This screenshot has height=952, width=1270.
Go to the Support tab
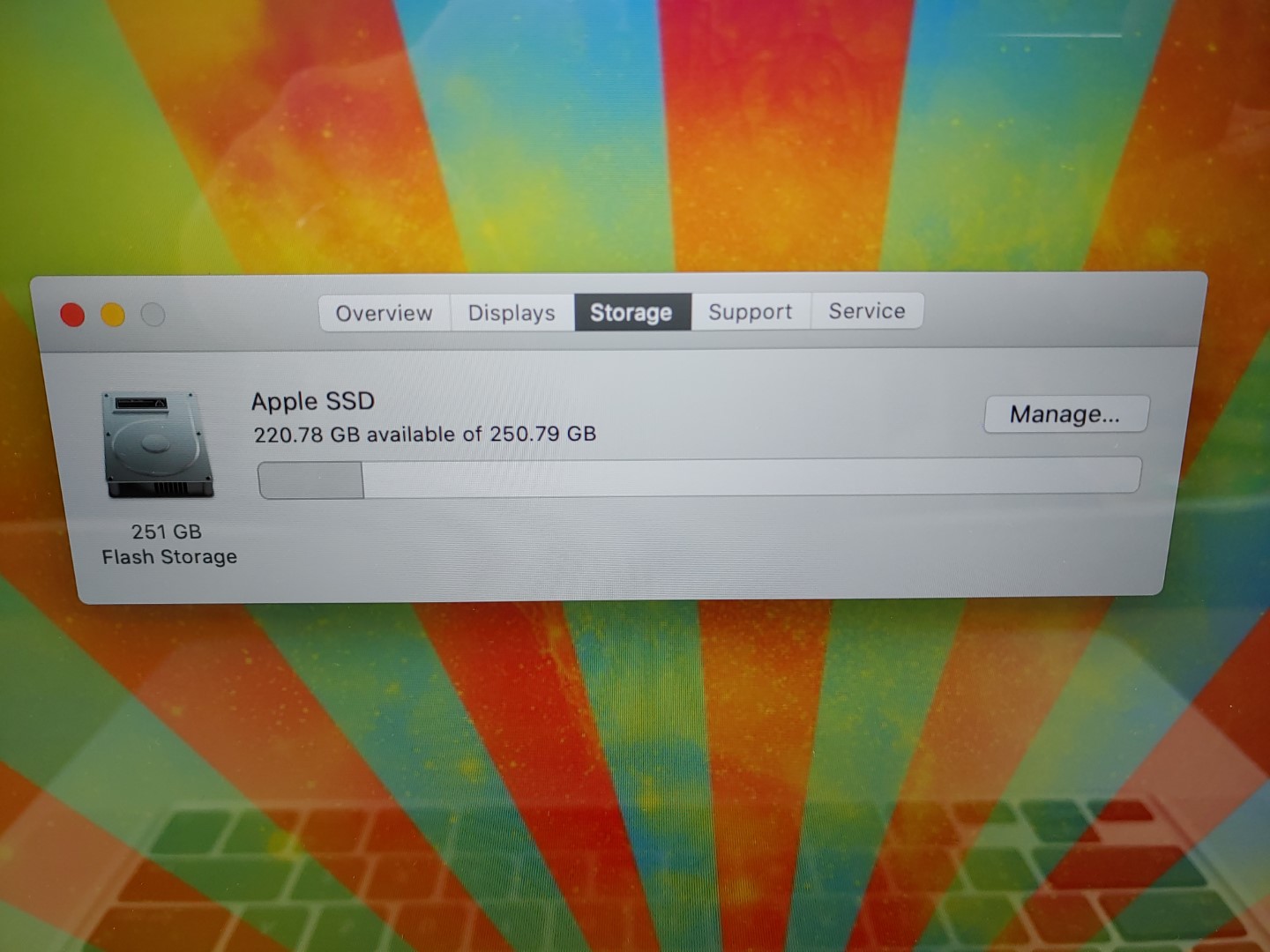point(751,311)
